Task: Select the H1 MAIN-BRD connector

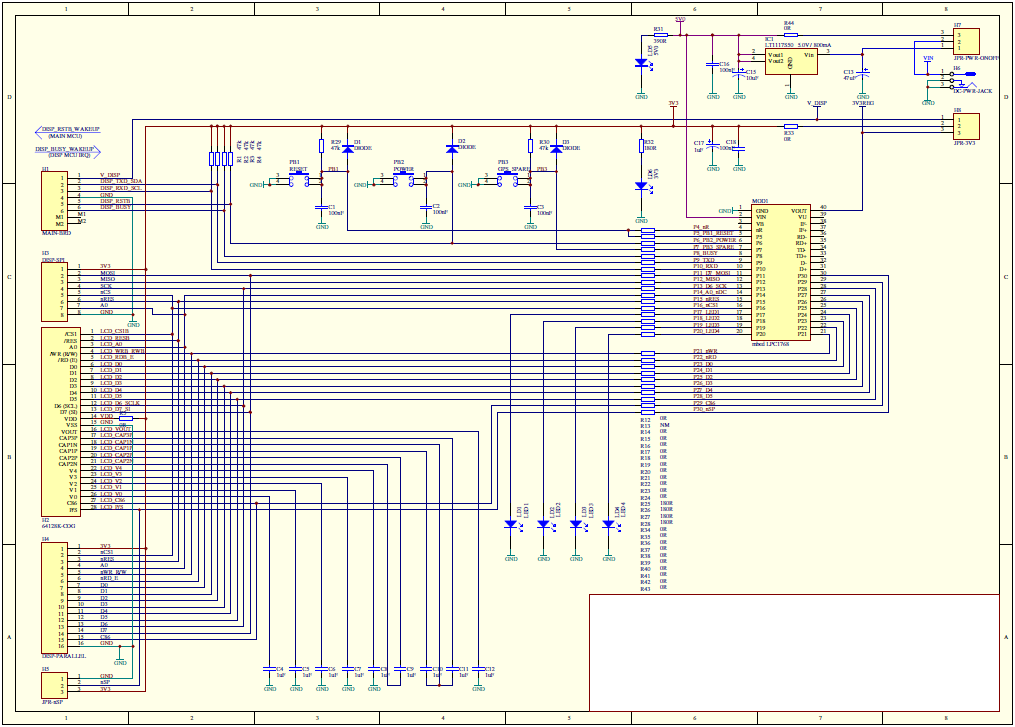Action: click(x=54, y=202)
